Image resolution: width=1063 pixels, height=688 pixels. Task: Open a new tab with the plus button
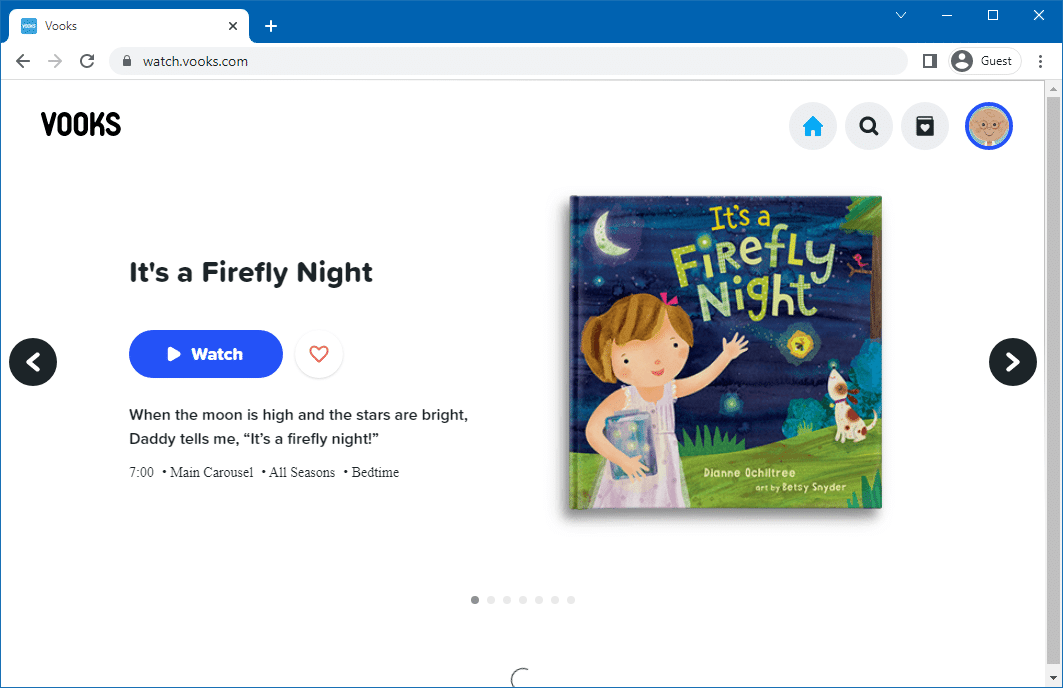(270, 26)
